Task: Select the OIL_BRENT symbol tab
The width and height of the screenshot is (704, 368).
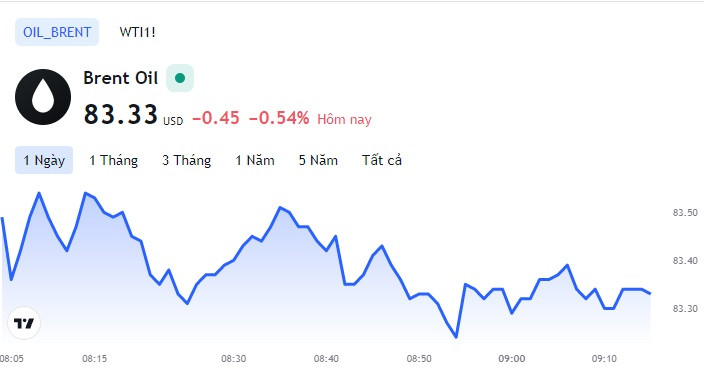Action: tap(57, 32)
